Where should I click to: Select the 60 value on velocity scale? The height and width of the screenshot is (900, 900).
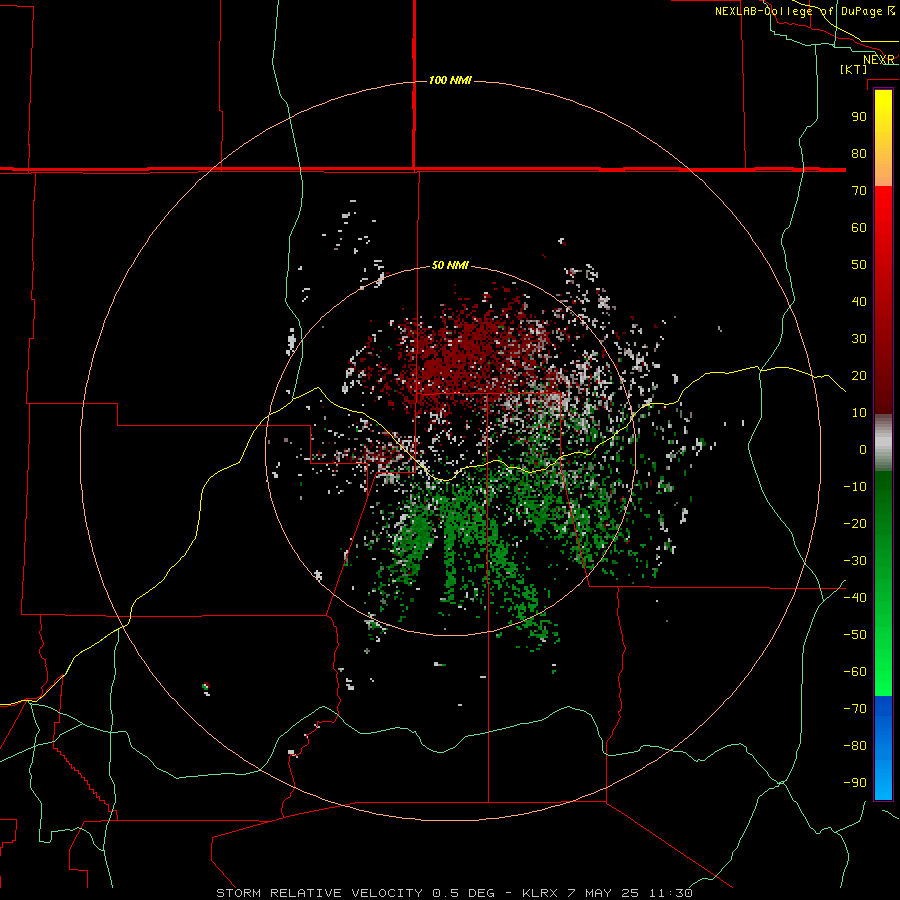[x=859, y=228]
